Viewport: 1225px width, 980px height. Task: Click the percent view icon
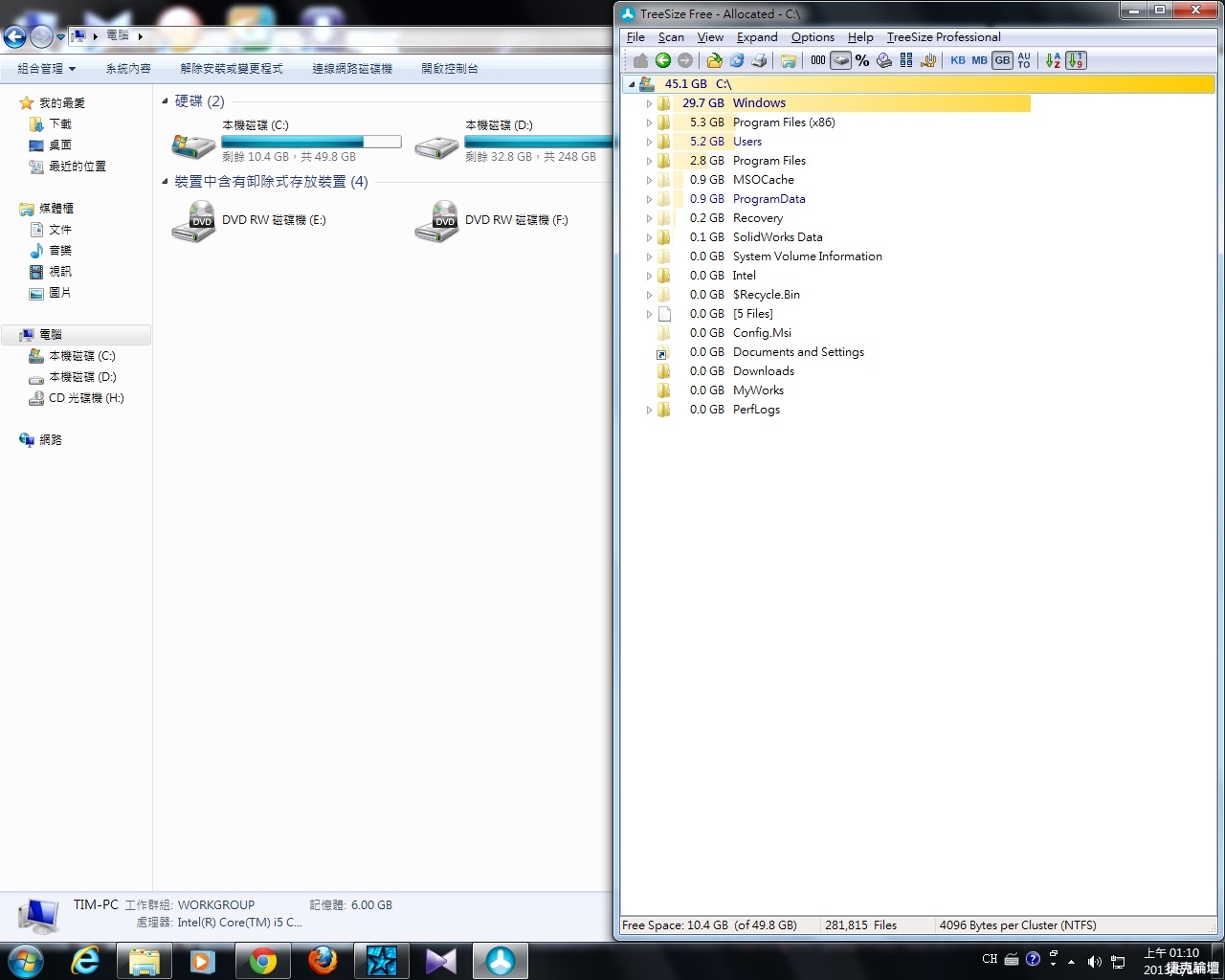click(862, 60)
